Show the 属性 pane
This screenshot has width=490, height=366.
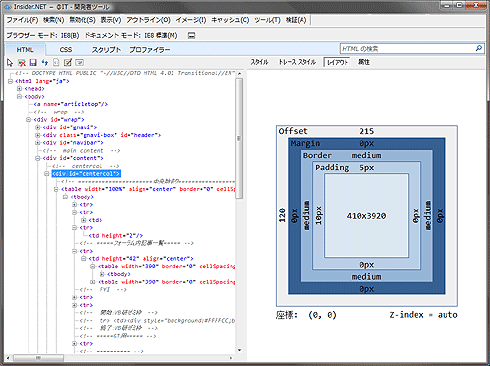pyautogui.click(x=364, y=62)
